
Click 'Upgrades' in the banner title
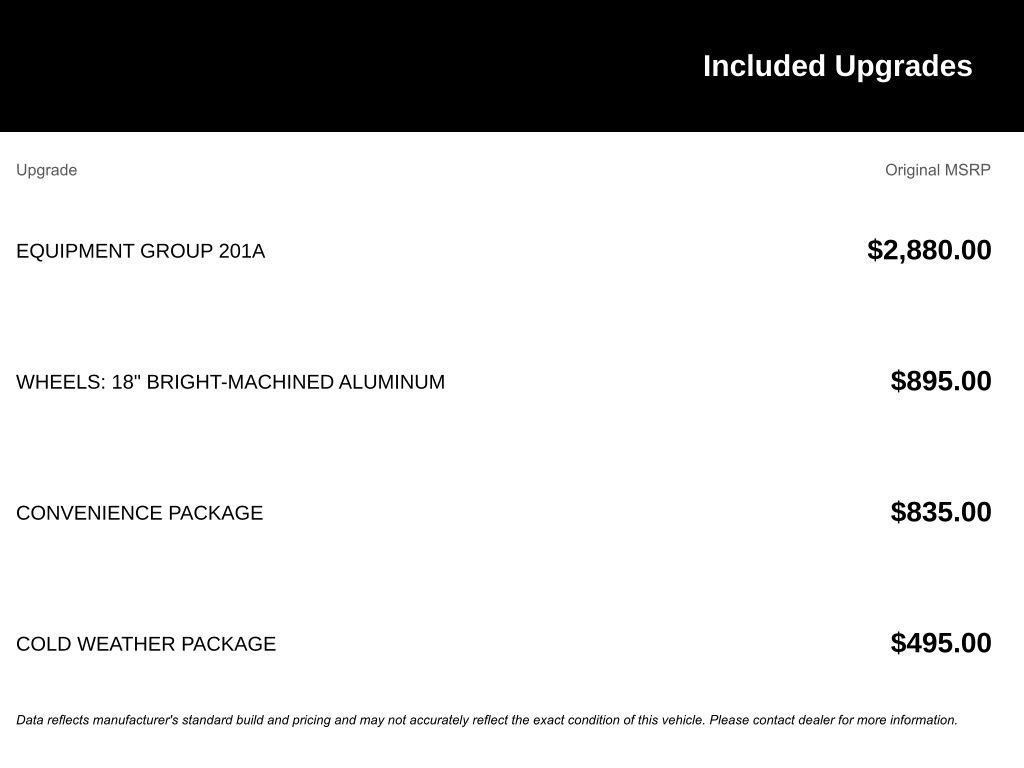point(903,66)
